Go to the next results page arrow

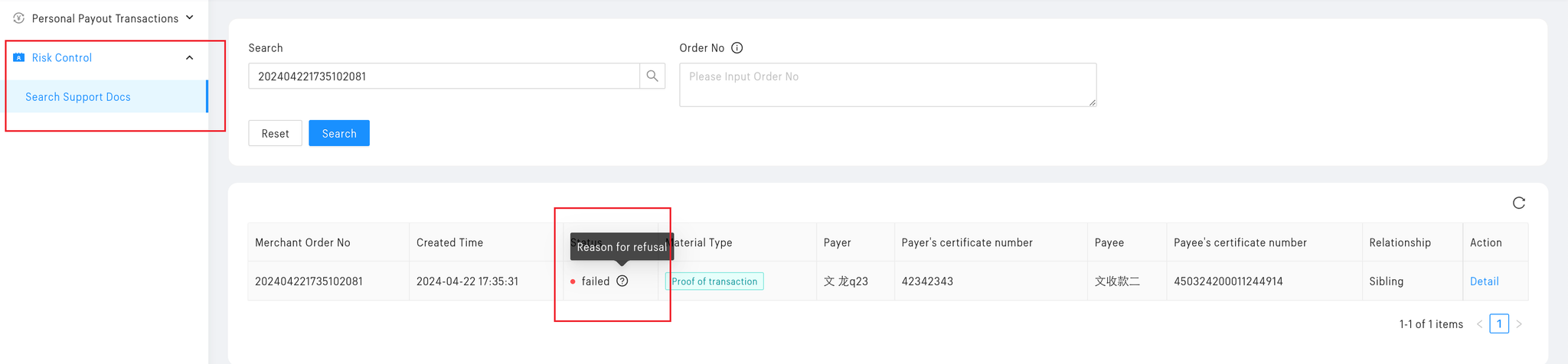coord(1519,324)
